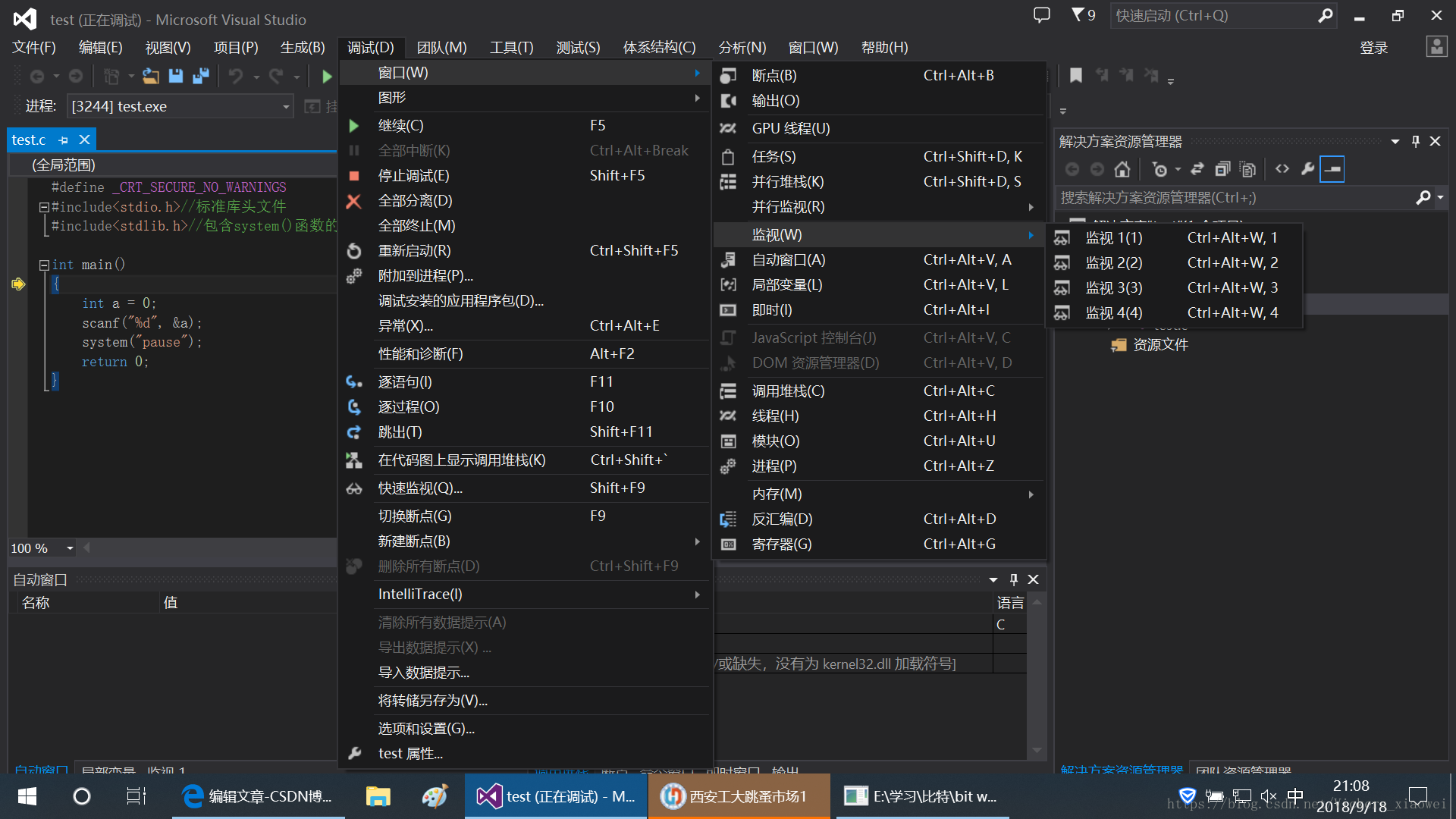Toggle auto-hide pin of Solution Explorer panel
Screen dimensions: 1456x819
point(1415,141)
